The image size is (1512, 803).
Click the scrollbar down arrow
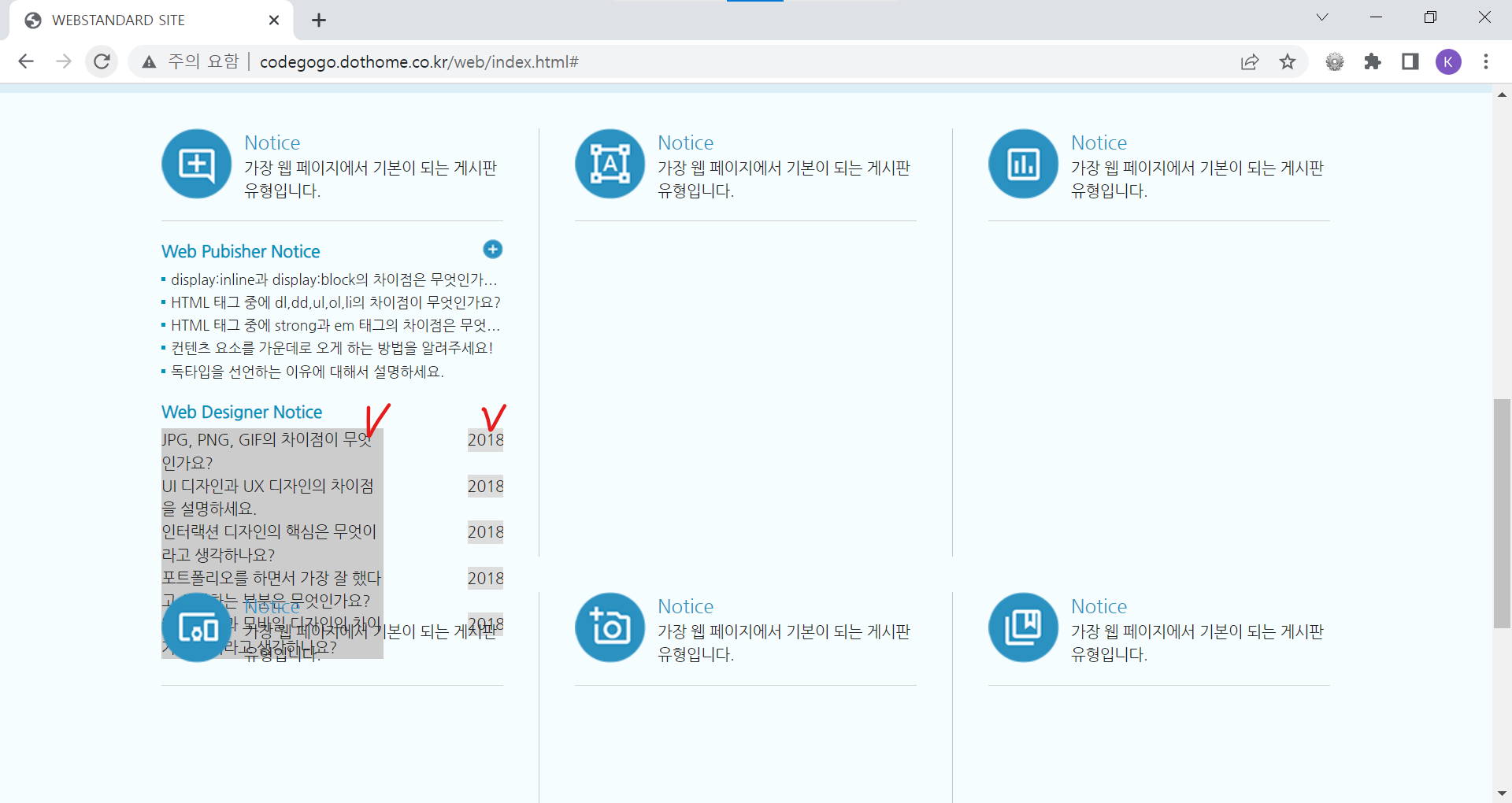1502,794
